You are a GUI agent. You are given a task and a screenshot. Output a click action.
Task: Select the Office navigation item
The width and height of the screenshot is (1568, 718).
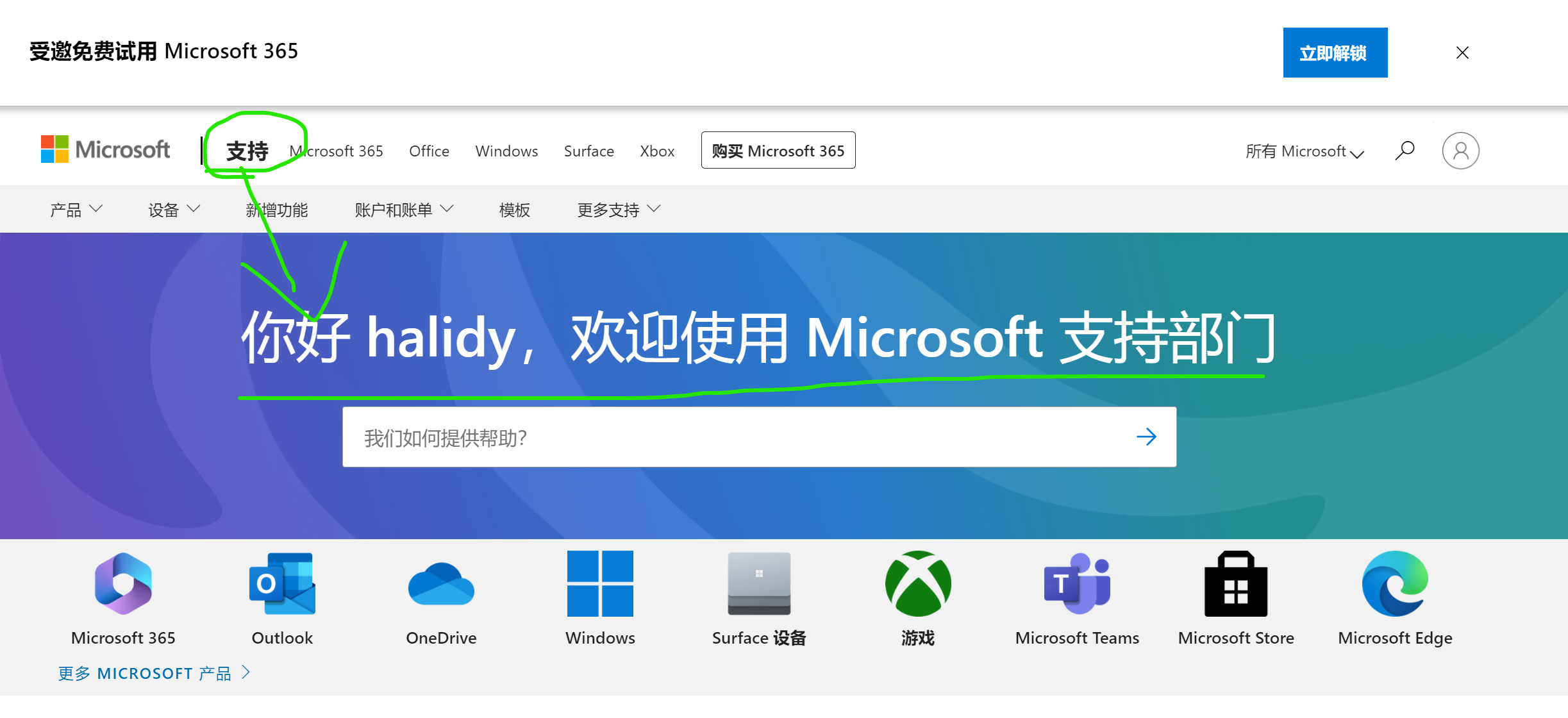(x=429, y=151)
